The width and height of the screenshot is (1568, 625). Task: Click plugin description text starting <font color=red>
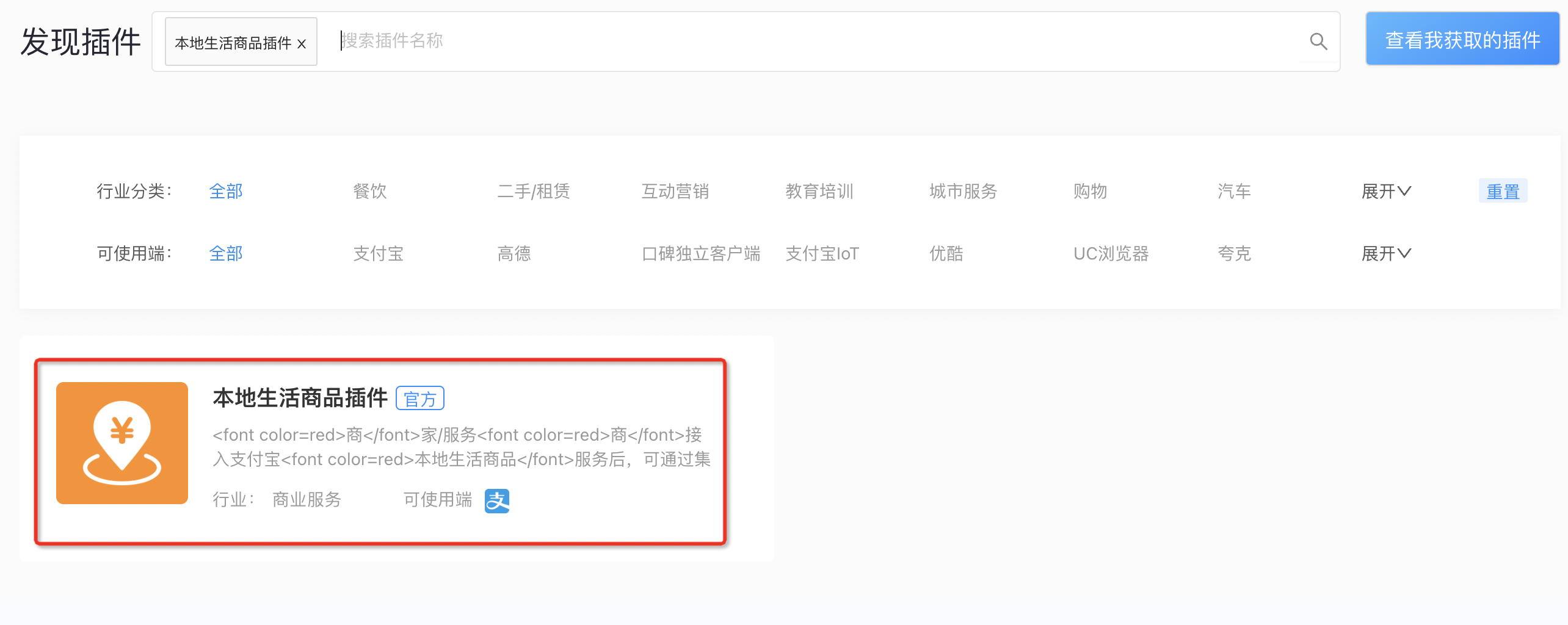pyautogui.click(x=462, y=447)
